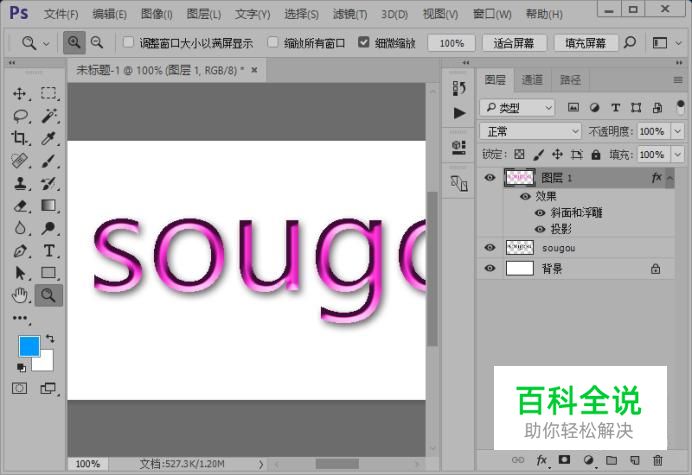Open the search magnifier in options bar
Viewport: 692px width, 475px height.
click(630, 43)
